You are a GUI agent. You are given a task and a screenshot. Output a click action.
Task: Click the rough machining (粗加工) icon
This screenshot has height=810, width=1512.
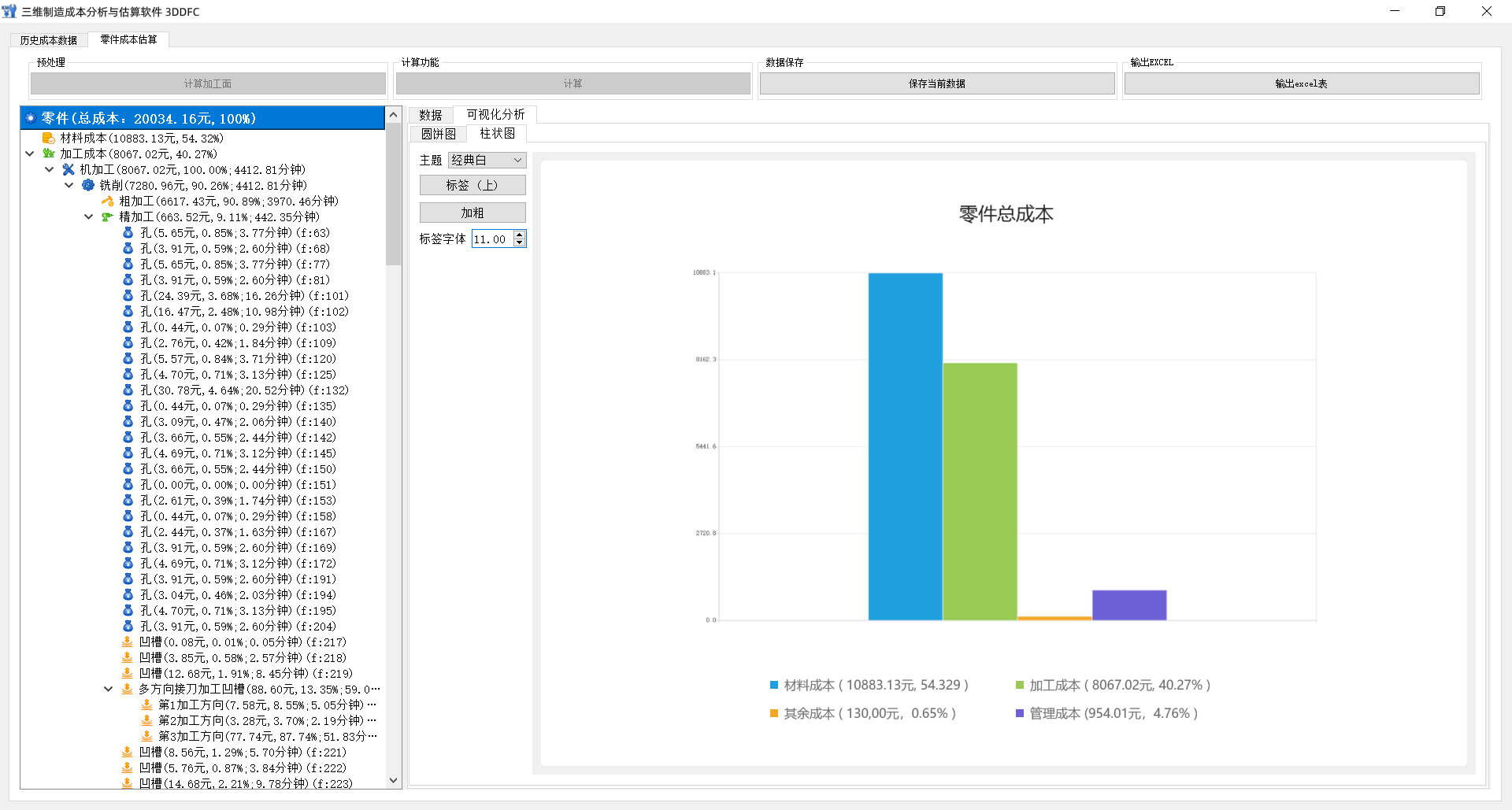coord(108,202)
